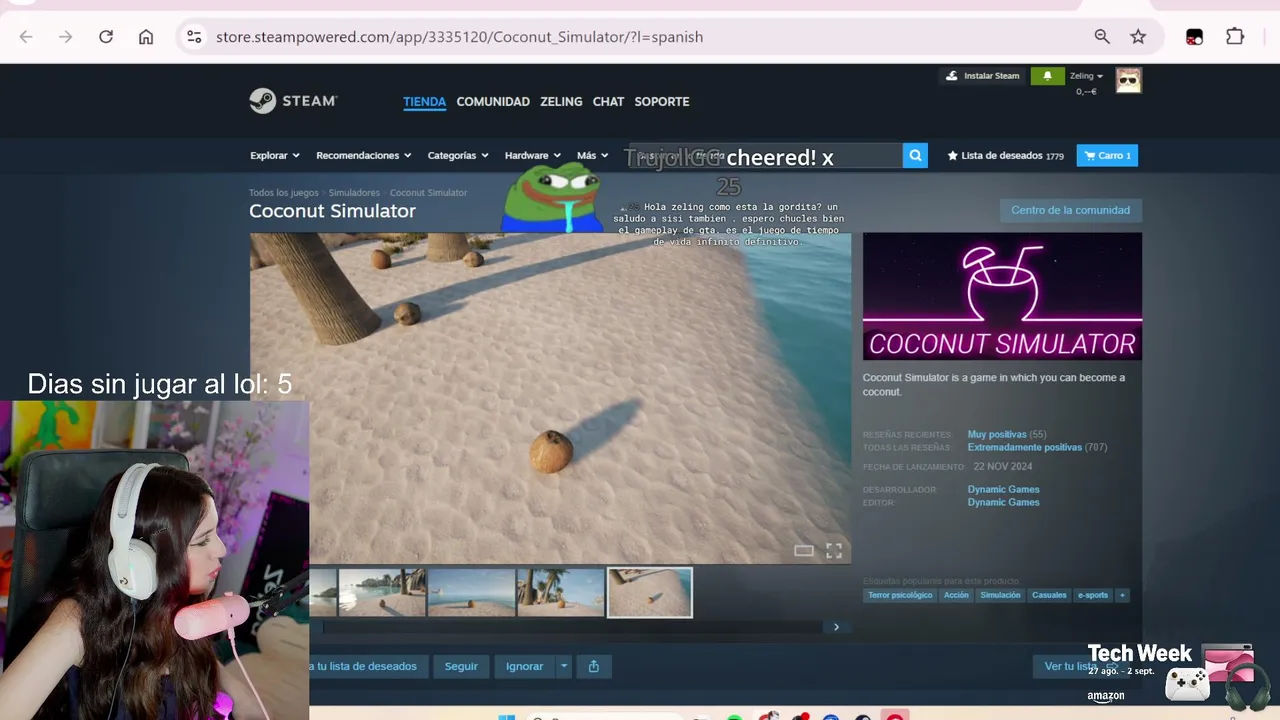Open the Muy positivas recent reviews link

point(997,435)
